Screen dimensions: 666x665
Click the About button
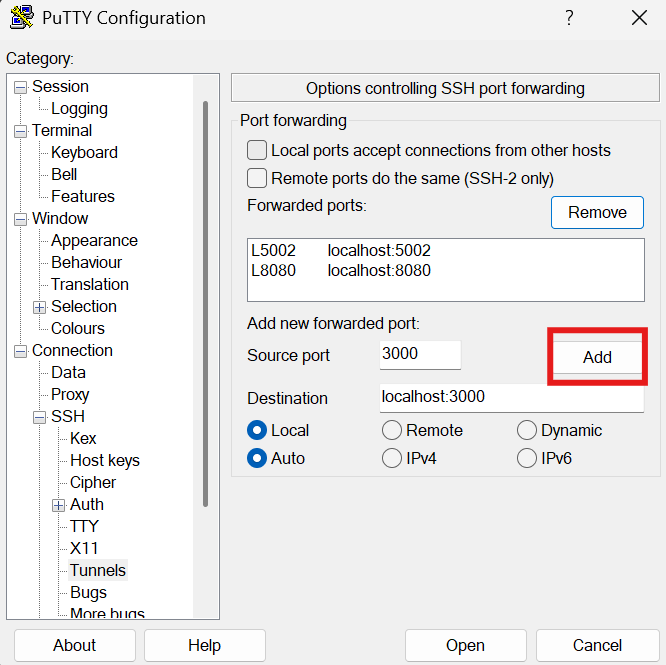pos(75,645)
